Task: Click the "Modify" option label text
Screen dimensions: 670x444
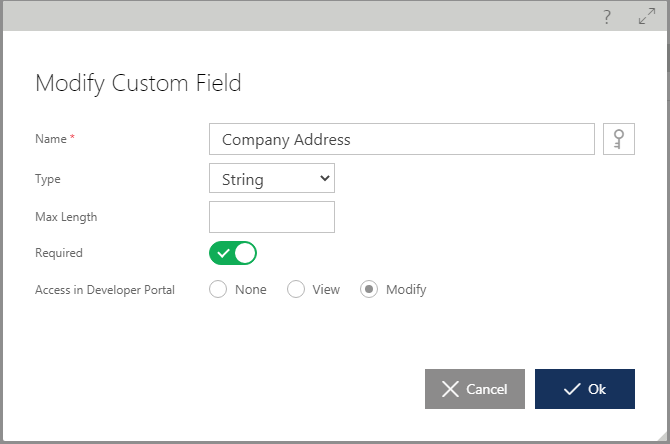Action: pos(406,289)
